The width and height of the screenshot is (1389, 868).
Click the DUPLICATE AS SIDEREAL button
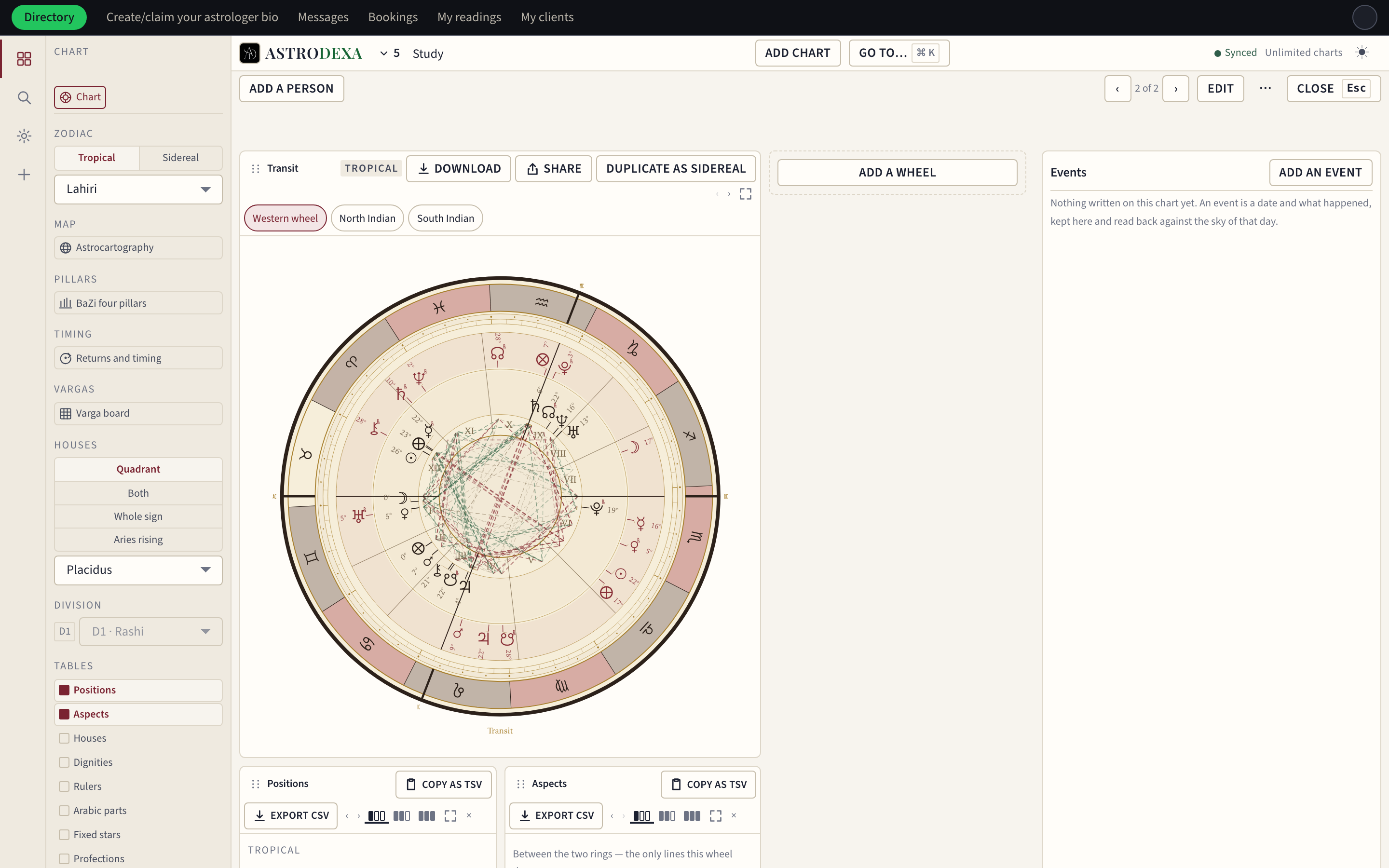(x=676, y=169)
